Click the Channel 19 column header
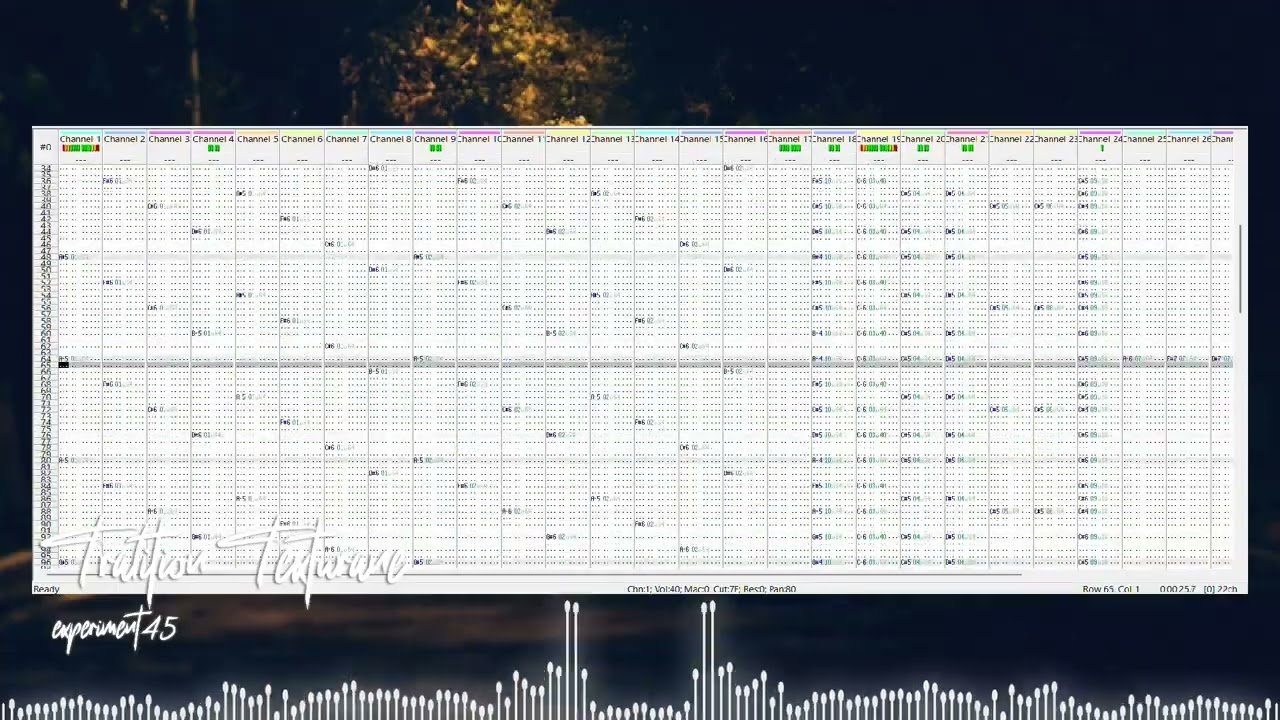This screenshot has height=720, width=1280. click(878, 139)
